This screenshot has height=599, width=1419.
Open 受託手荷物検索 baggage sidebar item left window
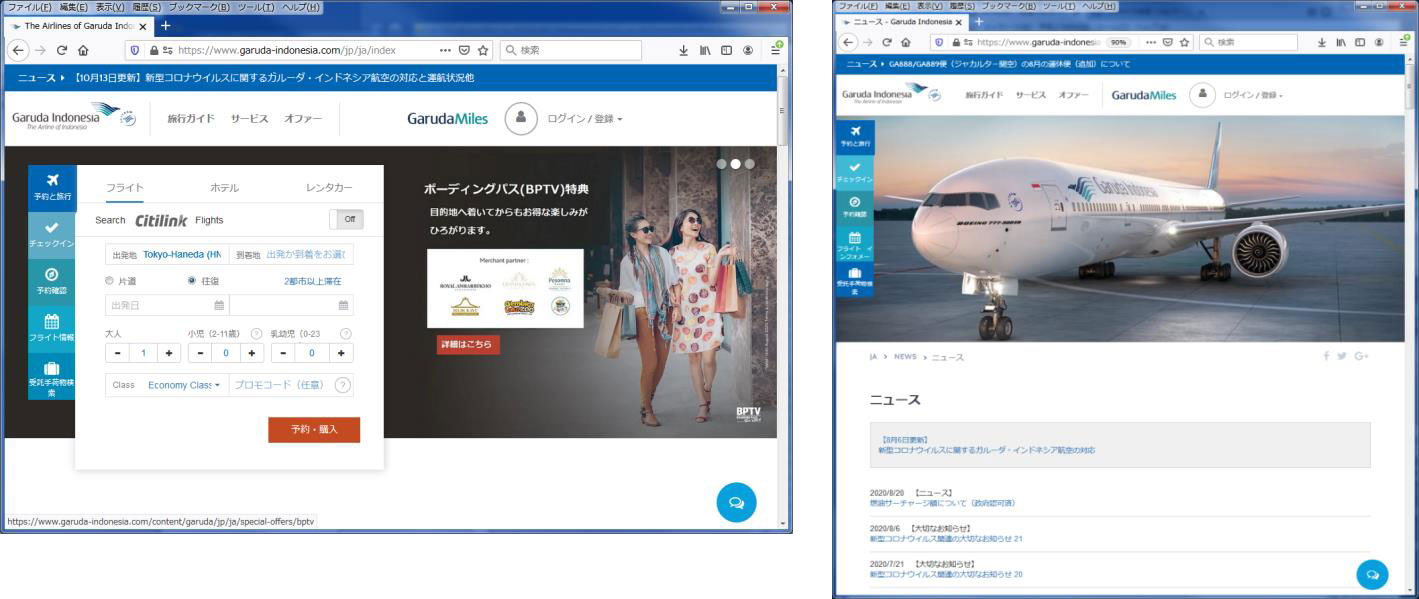pyautogui.click(x=52, y=376)
